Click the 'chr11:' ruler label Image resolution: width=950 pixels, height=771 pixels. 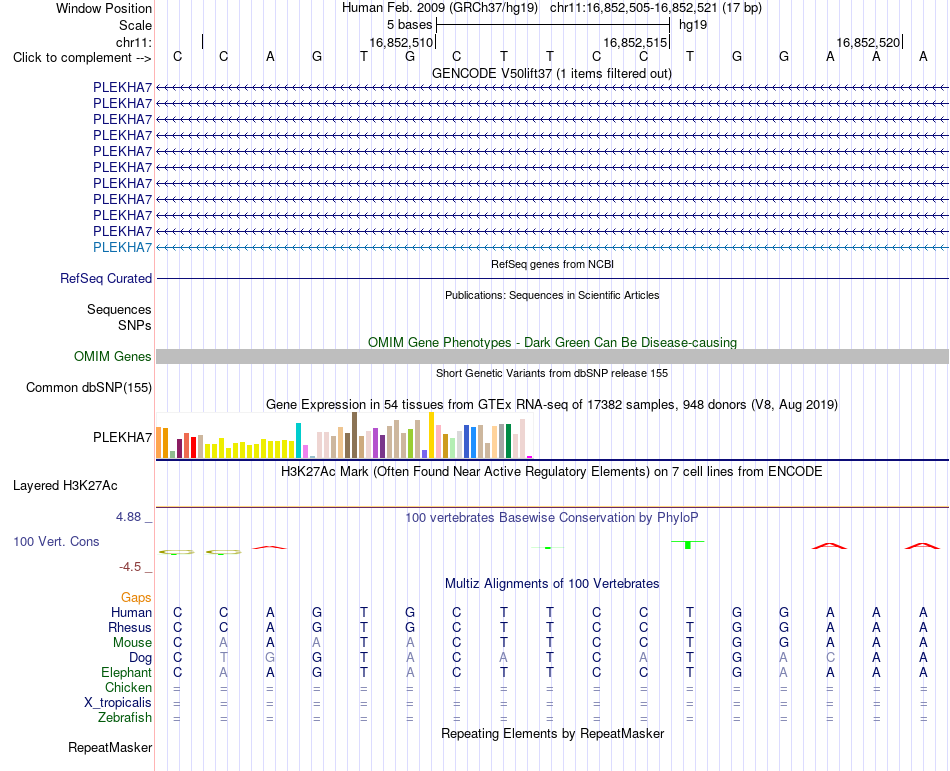(x=134, y=42)
